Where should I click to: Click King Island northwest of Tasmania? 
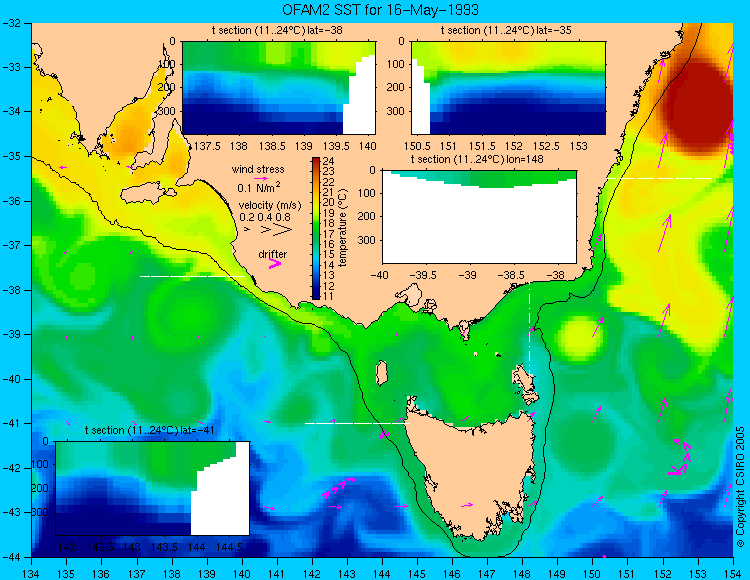click(x=381, y=373)
